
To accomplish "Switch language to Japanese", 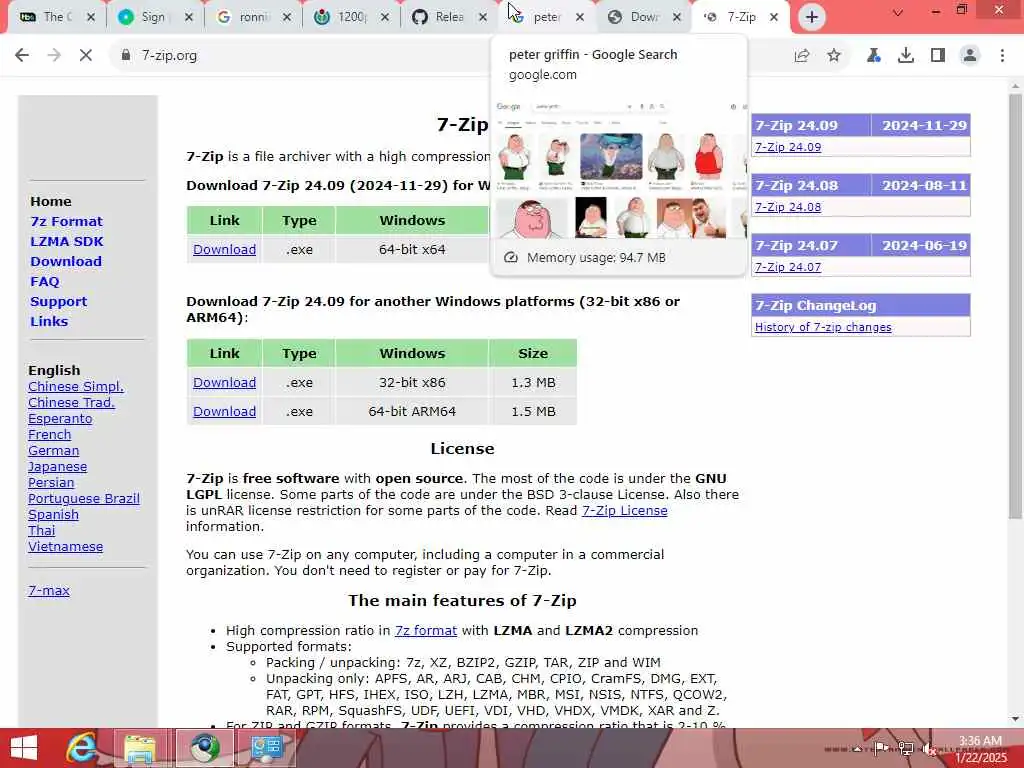I will point(57,466).
